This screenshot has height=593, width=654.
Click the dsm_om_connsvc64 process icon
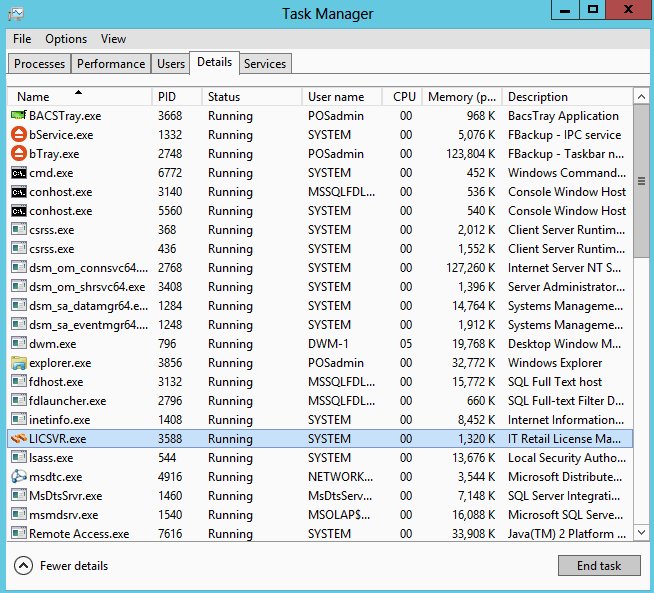point(19,267)
